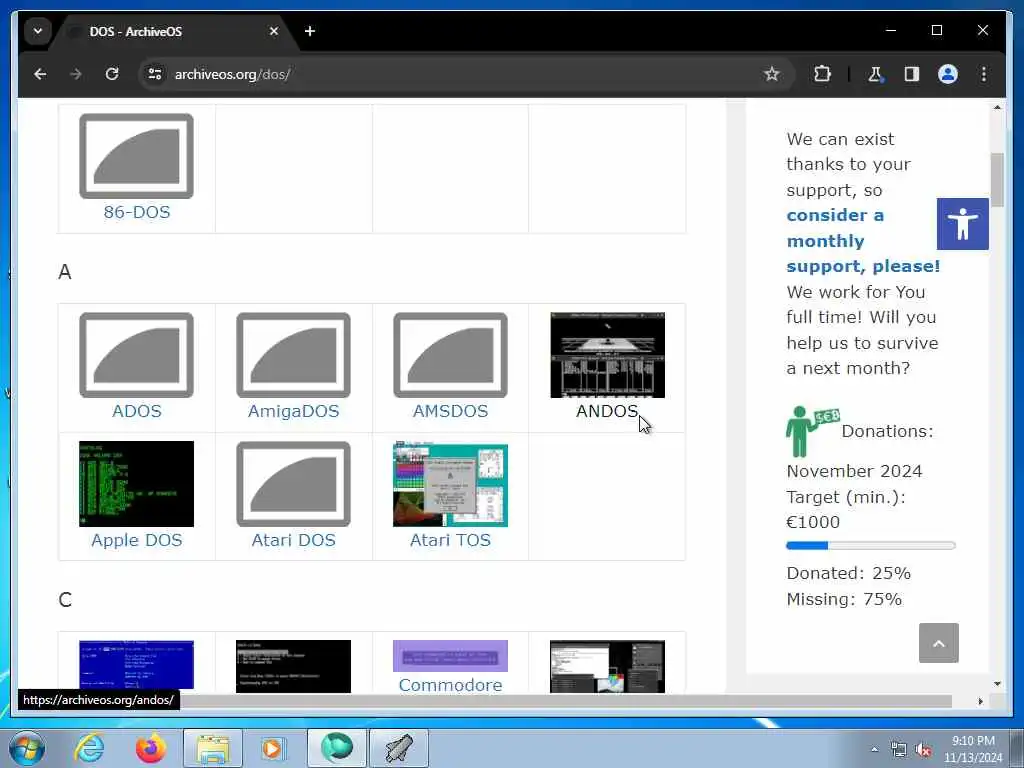The width and height of the screenshot is (1024, 768).
Task: Open the ANDOS link
Action: tap(607, 411)
